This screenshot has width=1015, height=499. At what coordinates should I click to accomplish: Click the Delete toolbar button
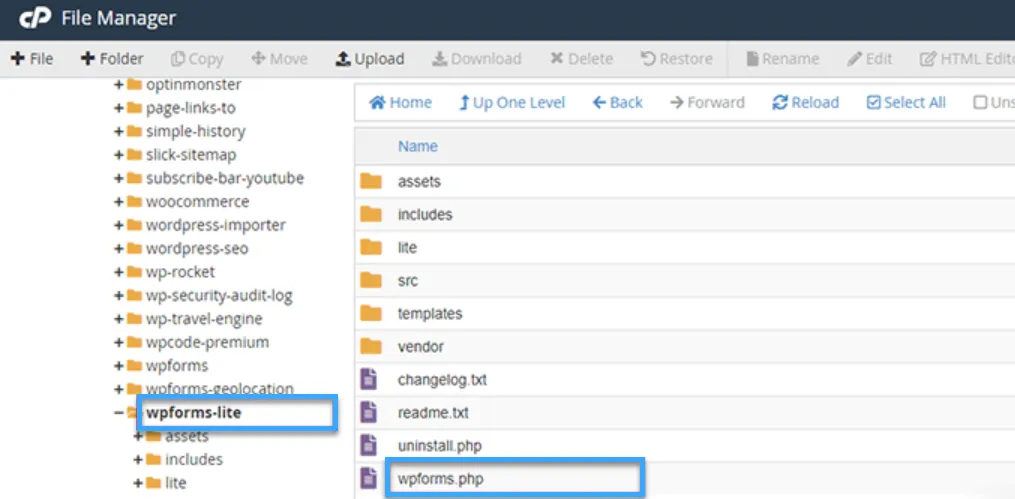coord(581,59)
